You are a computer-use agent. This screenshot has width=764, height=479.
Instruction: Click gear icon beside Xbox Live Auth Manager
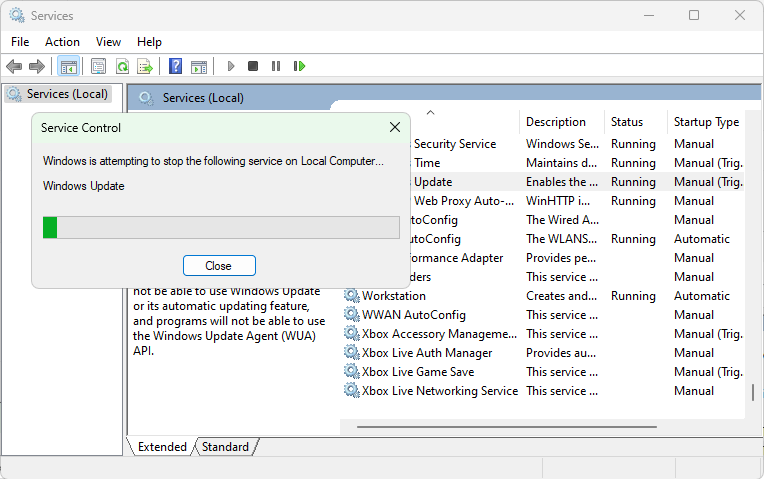click(351, 352)
